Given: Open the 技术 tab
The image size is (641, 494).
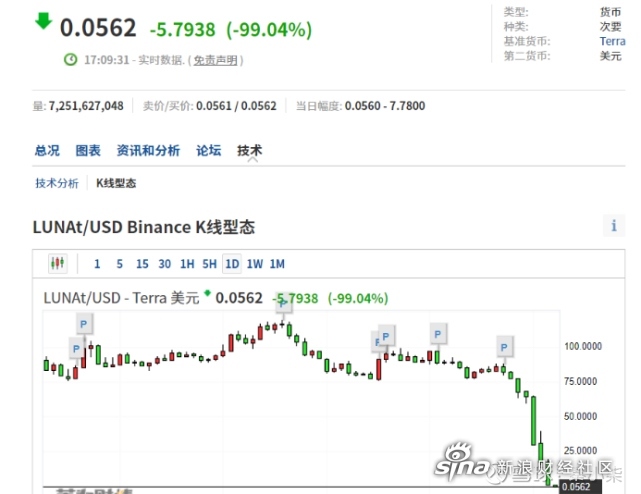Looking at the screenshot, I should (249, 150).
